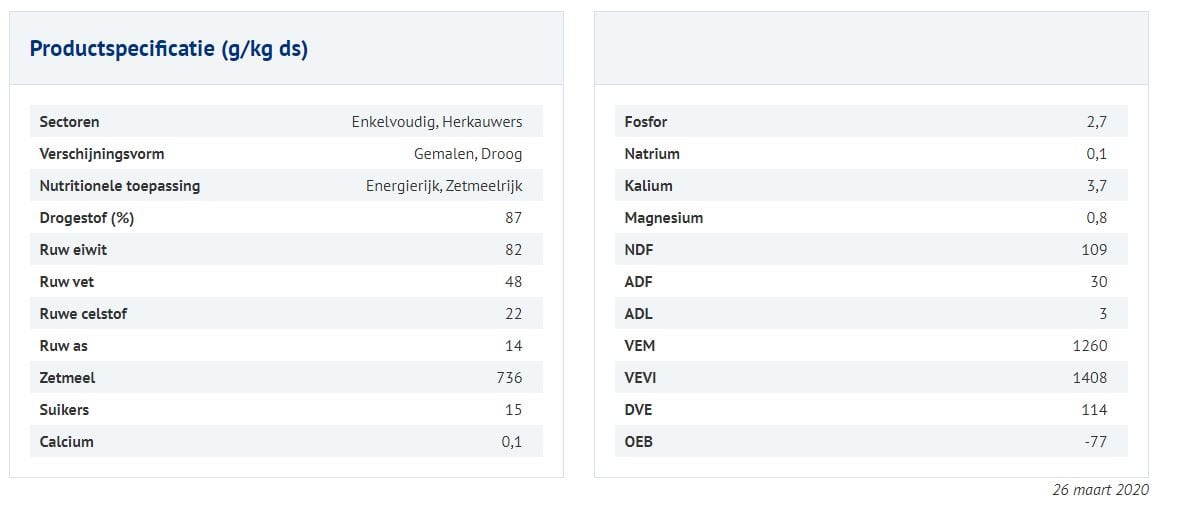Screen dimensions: 1177x517
Task: Click the Fosfor row label
Action: tap(645, 122)
